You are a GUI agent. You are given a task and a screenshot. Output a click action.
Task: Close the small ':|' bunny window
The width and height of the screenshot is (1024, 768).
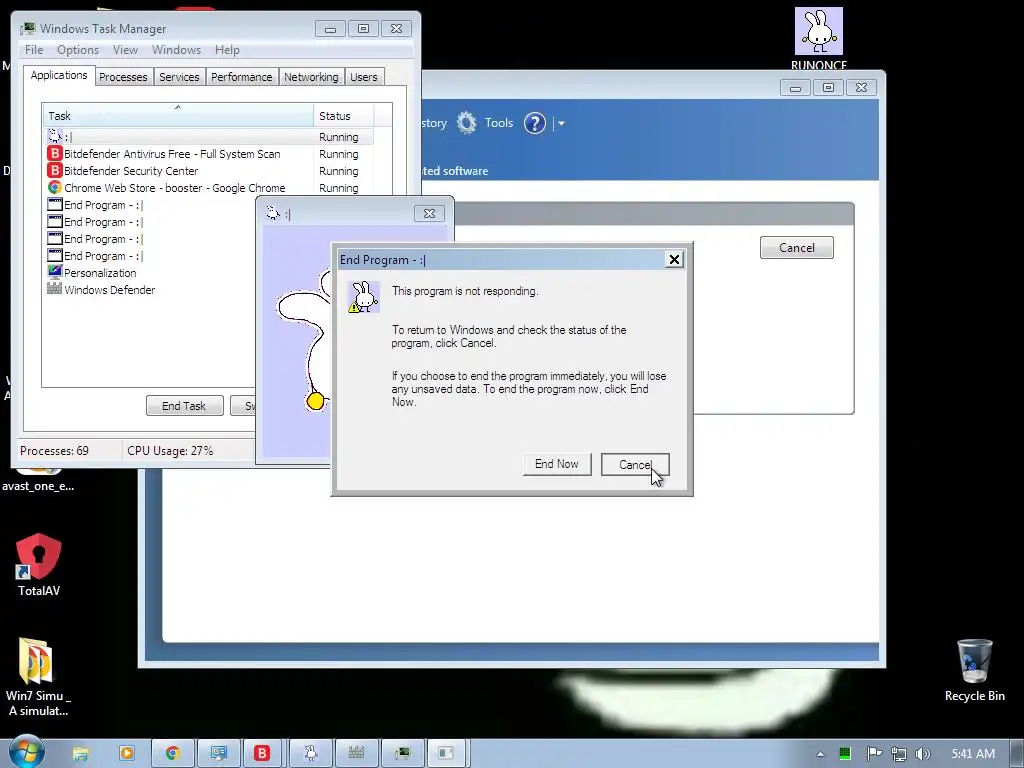coord(429,214)
